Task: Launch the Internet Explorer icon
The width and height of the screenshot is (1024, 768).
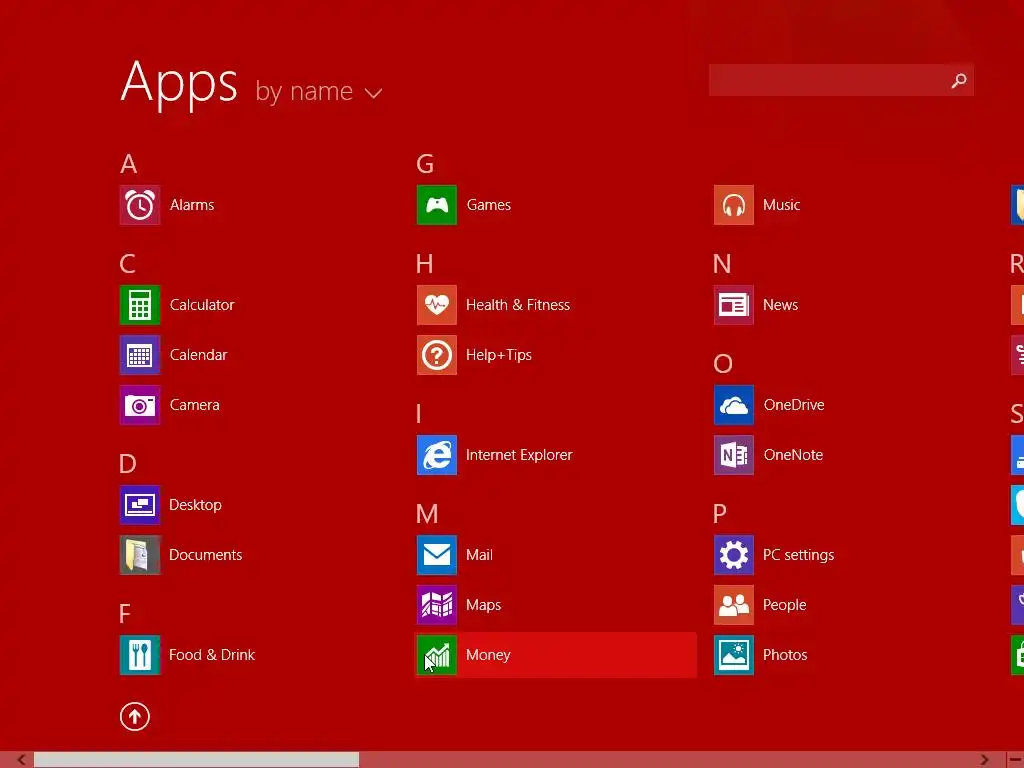Action: click(x=437, y=455)
